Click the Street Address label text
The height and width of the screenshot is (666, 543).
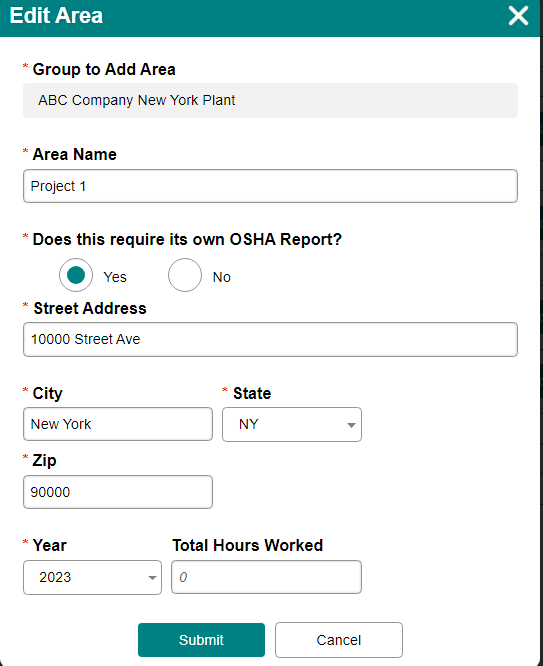point(90,308)
